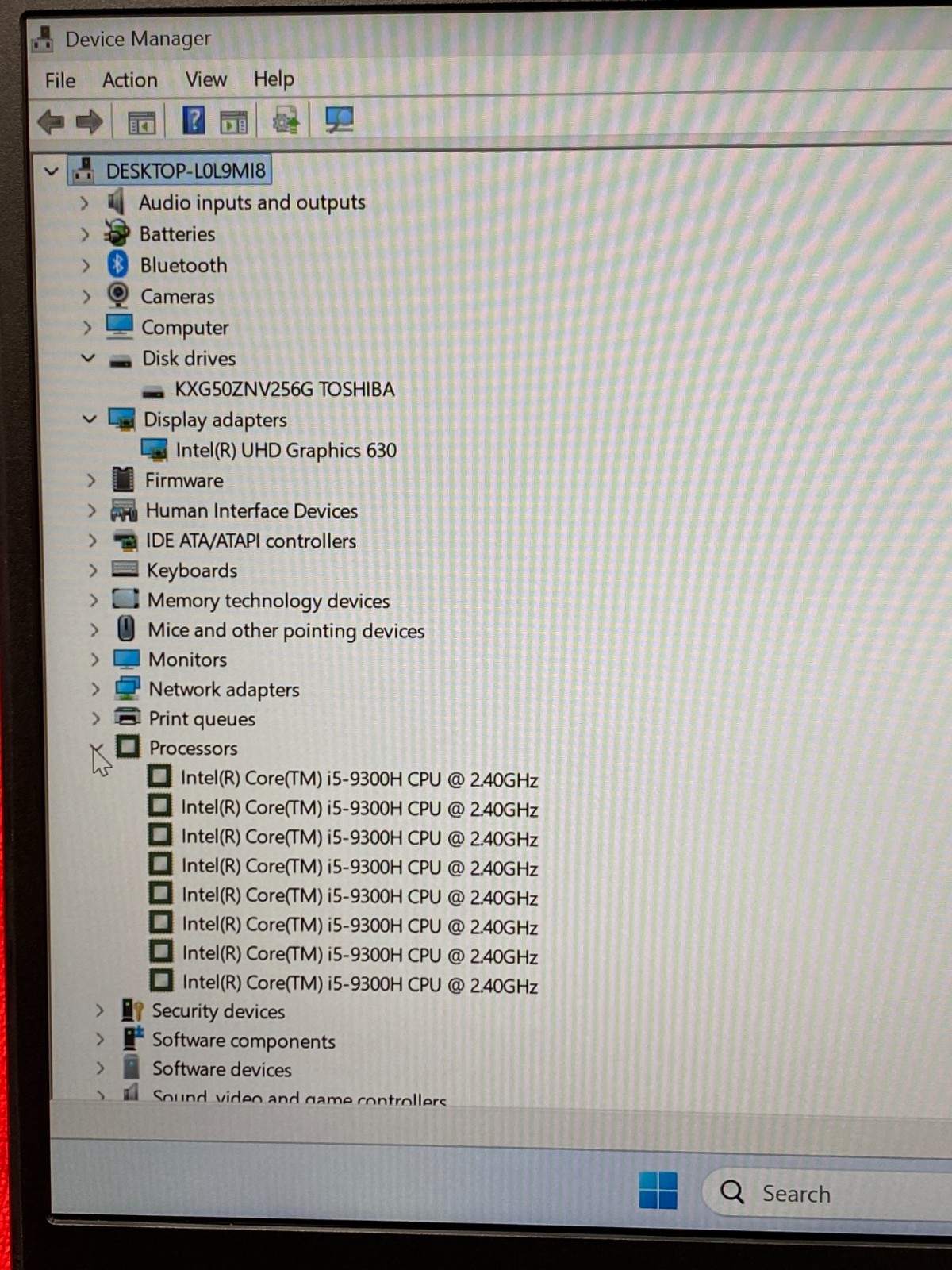Click Show/Hide Console Tree toolbar icon
Image resolution: width=952 pixels, height=1270 pixels.
142,122
